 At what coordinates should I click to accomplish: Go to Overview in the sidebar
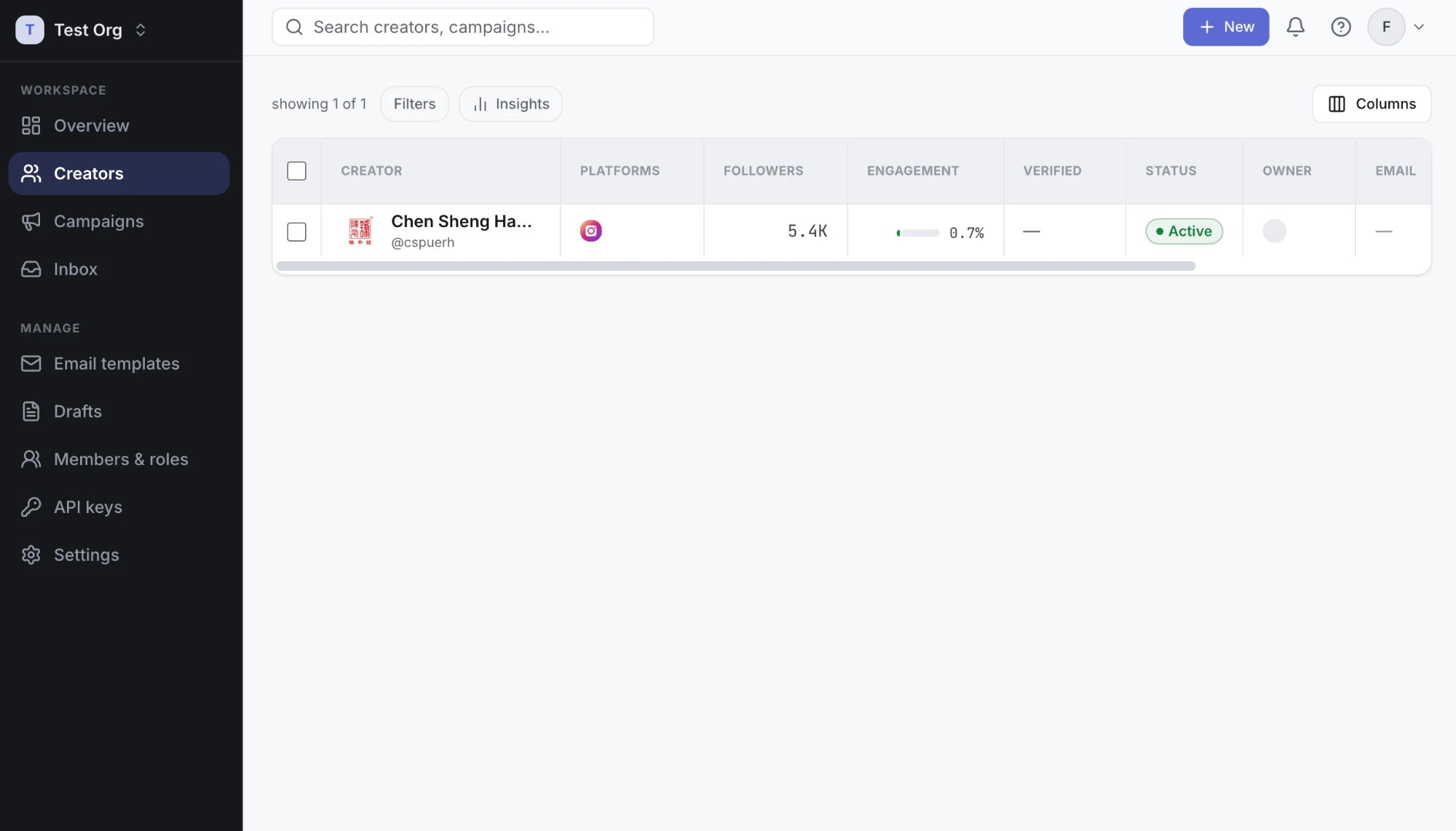119,126
